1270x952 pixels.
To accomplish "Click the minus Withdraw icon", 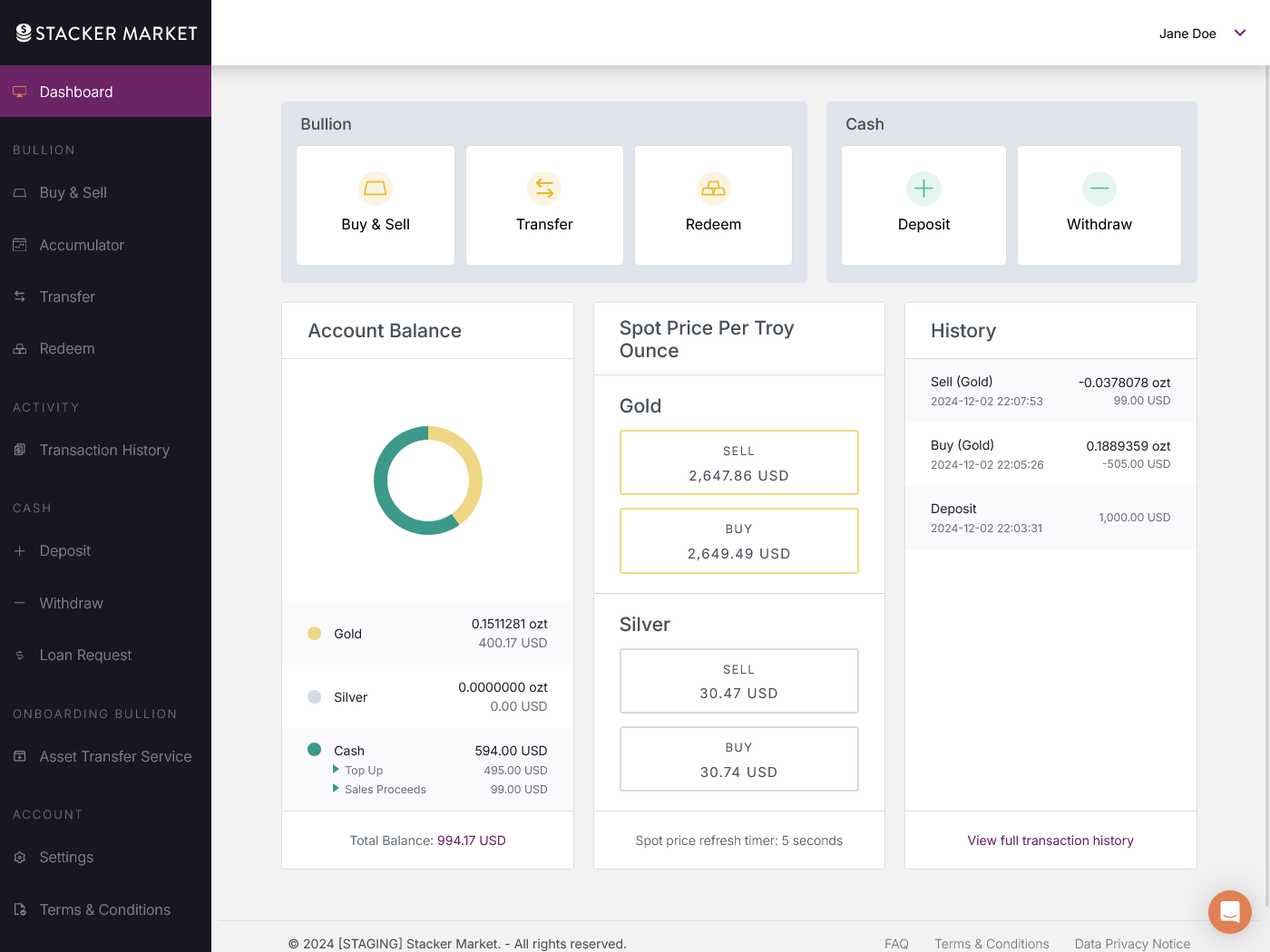I will point(1099,189).
